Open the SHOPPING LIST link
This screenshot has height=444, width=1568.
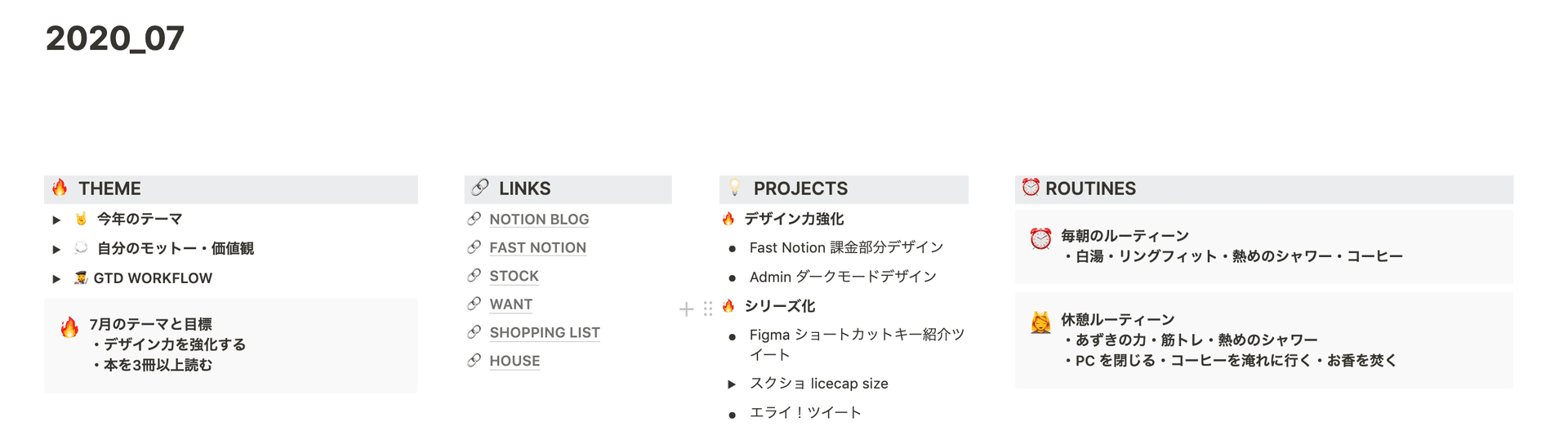tap(545, 332)
